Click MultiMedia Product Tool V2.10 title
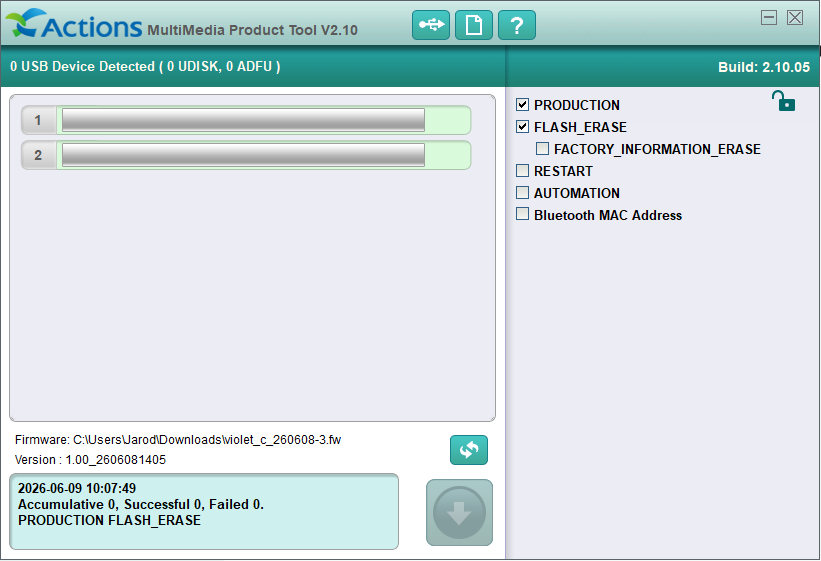Viewport: 821px width, 561px height. (x=252, y=30)
